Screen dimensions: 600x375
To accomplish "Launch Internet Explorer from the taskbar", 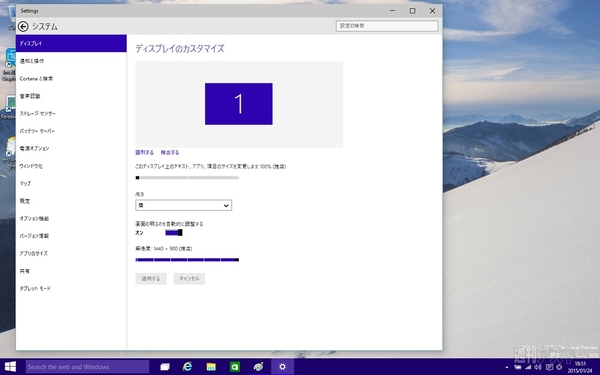I will click(x=188, y=367).
